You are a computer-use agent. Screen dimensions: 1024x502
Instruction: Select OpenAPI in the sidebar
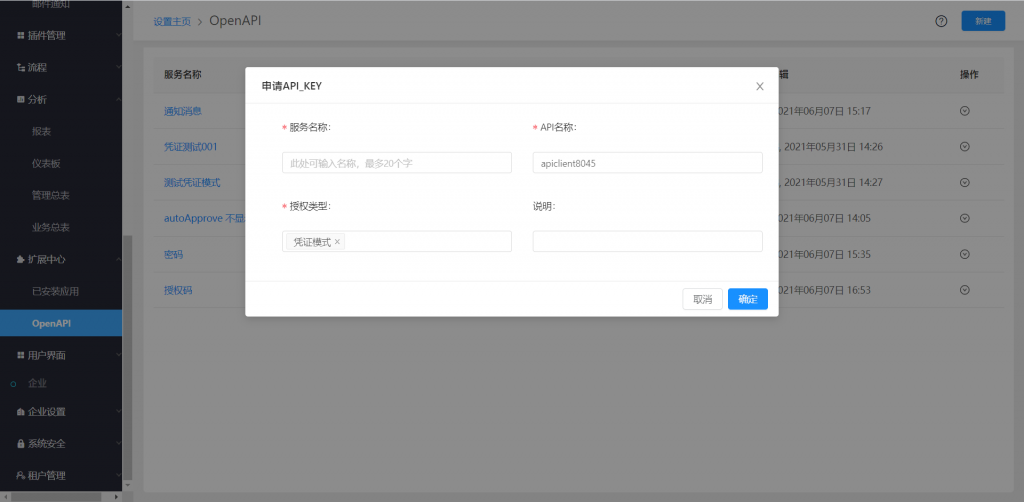pos(52,323)
